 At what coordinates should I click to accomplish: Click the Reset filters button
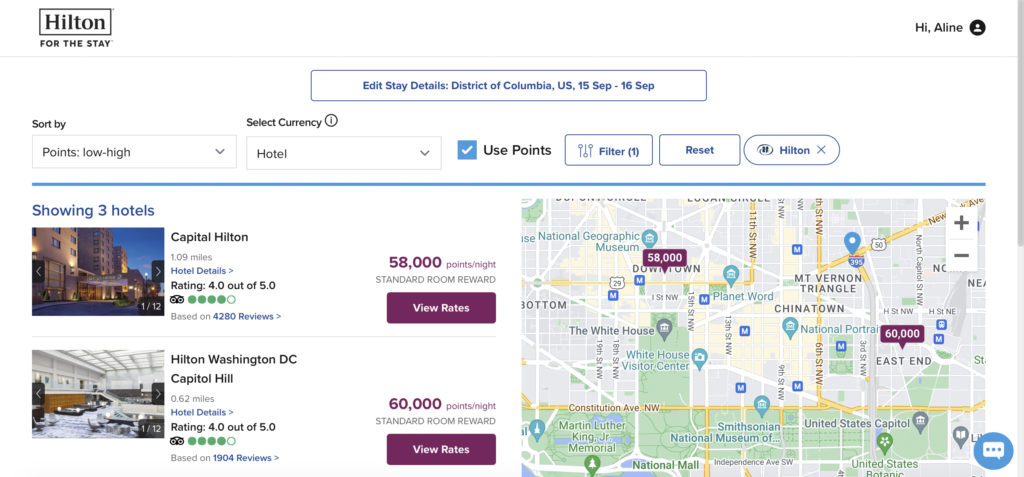pos(699,150)
